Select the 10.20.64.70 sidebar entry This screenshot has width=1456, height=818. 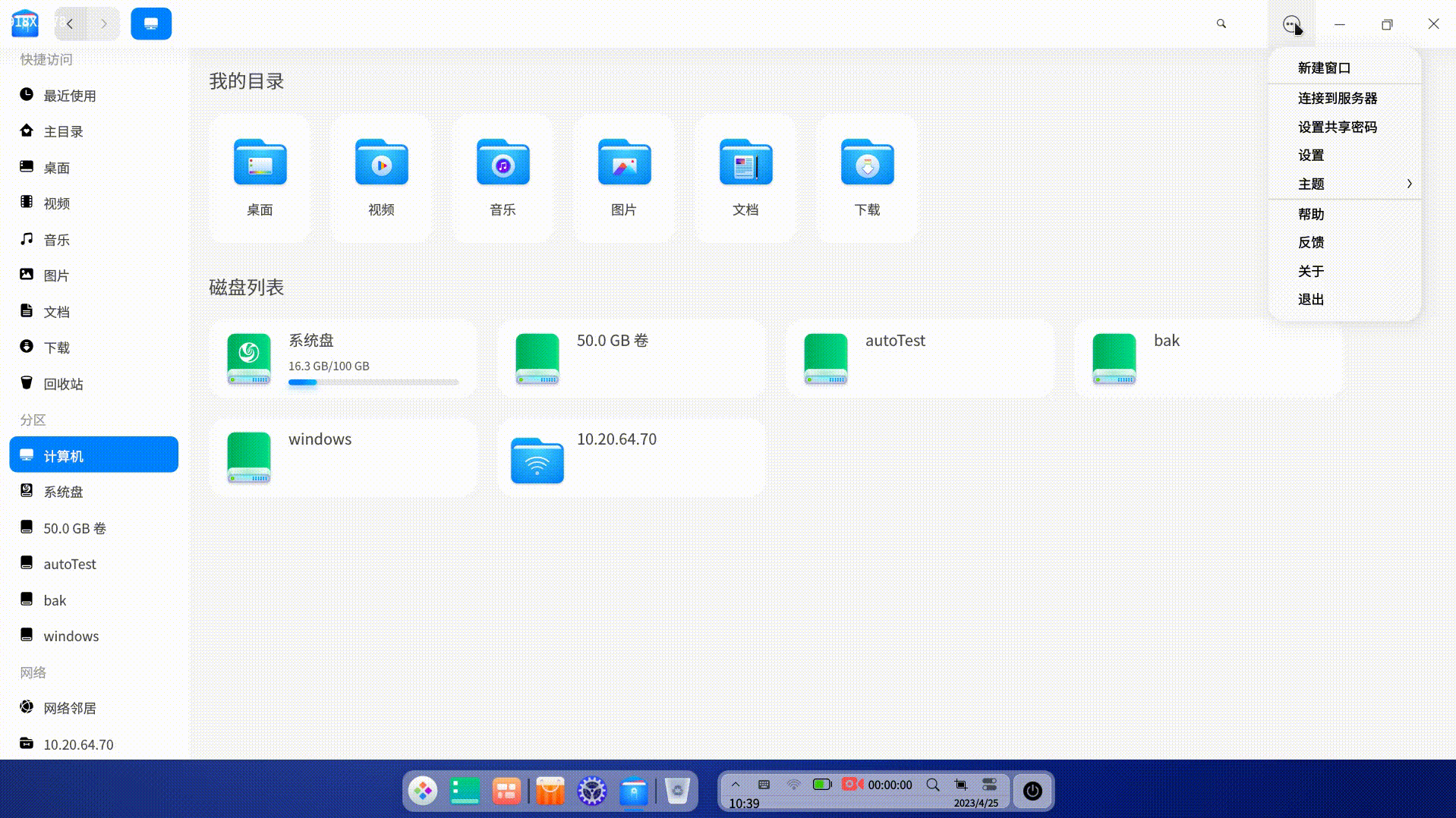click(94, 744)
